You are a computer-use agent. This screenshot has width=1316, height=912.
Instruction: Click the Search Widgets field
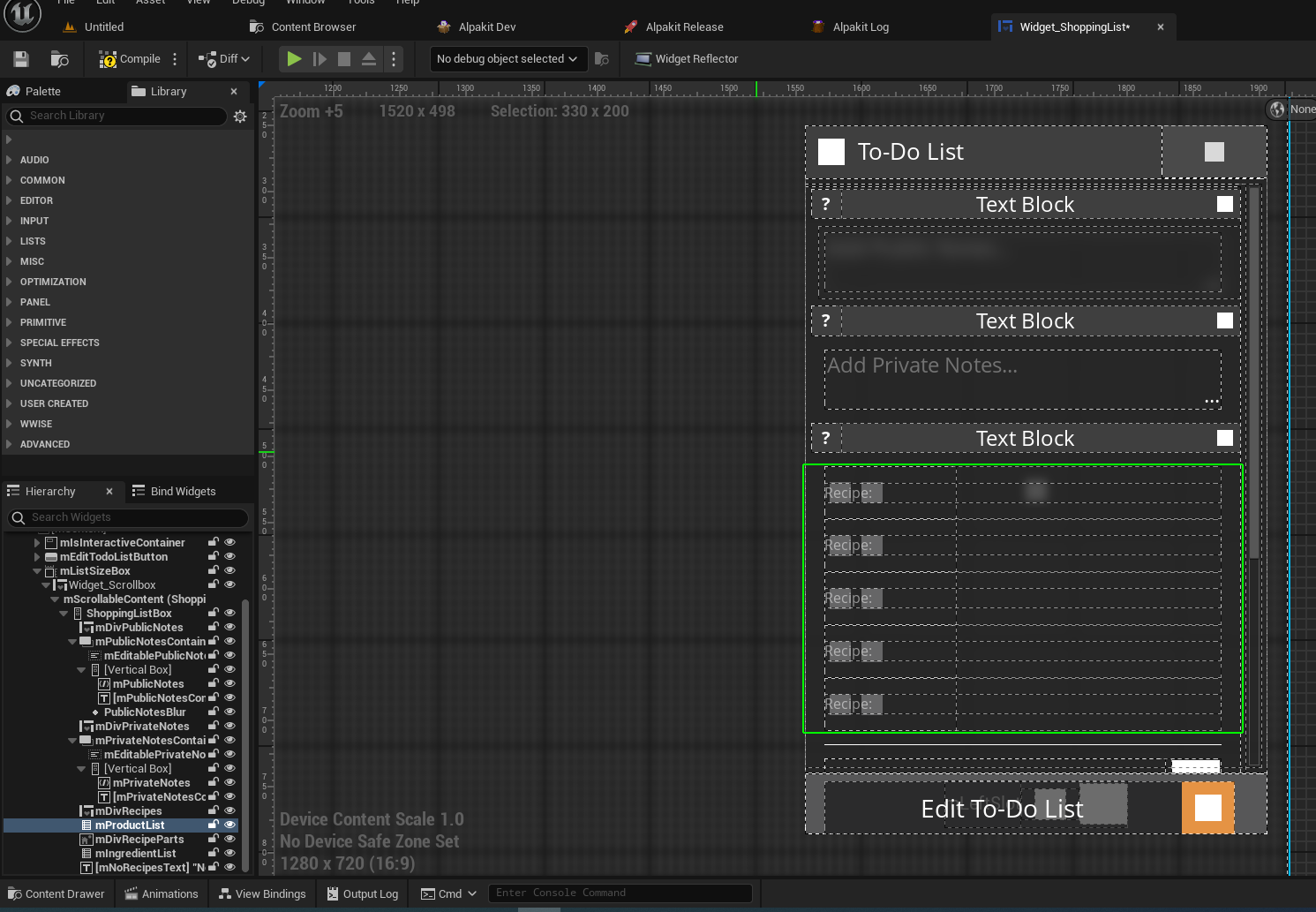pos(128,517)
